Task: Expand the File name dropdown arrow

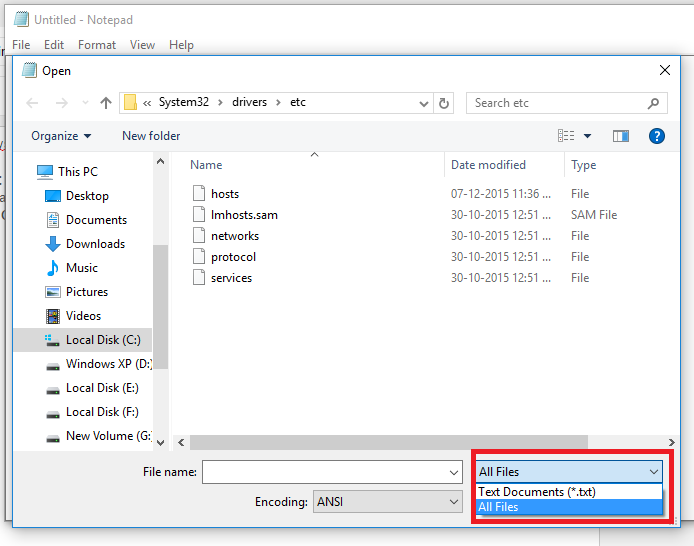Action: coord(454,473)
